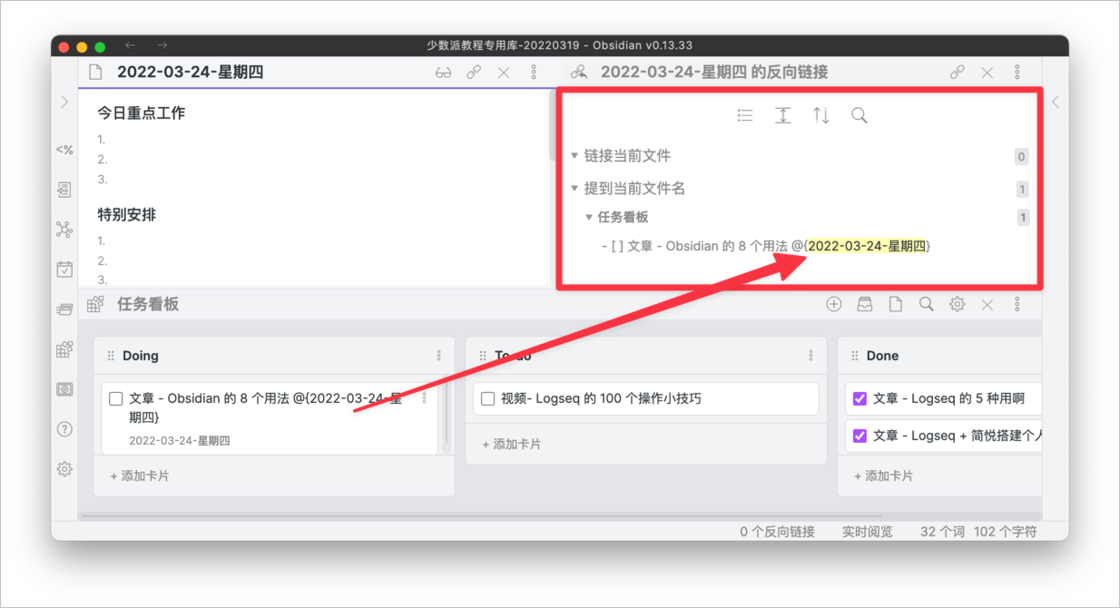This screenshot has width=1120, height=608.
Task: Open kanban board settings gear icon
Action: (957, 304)
